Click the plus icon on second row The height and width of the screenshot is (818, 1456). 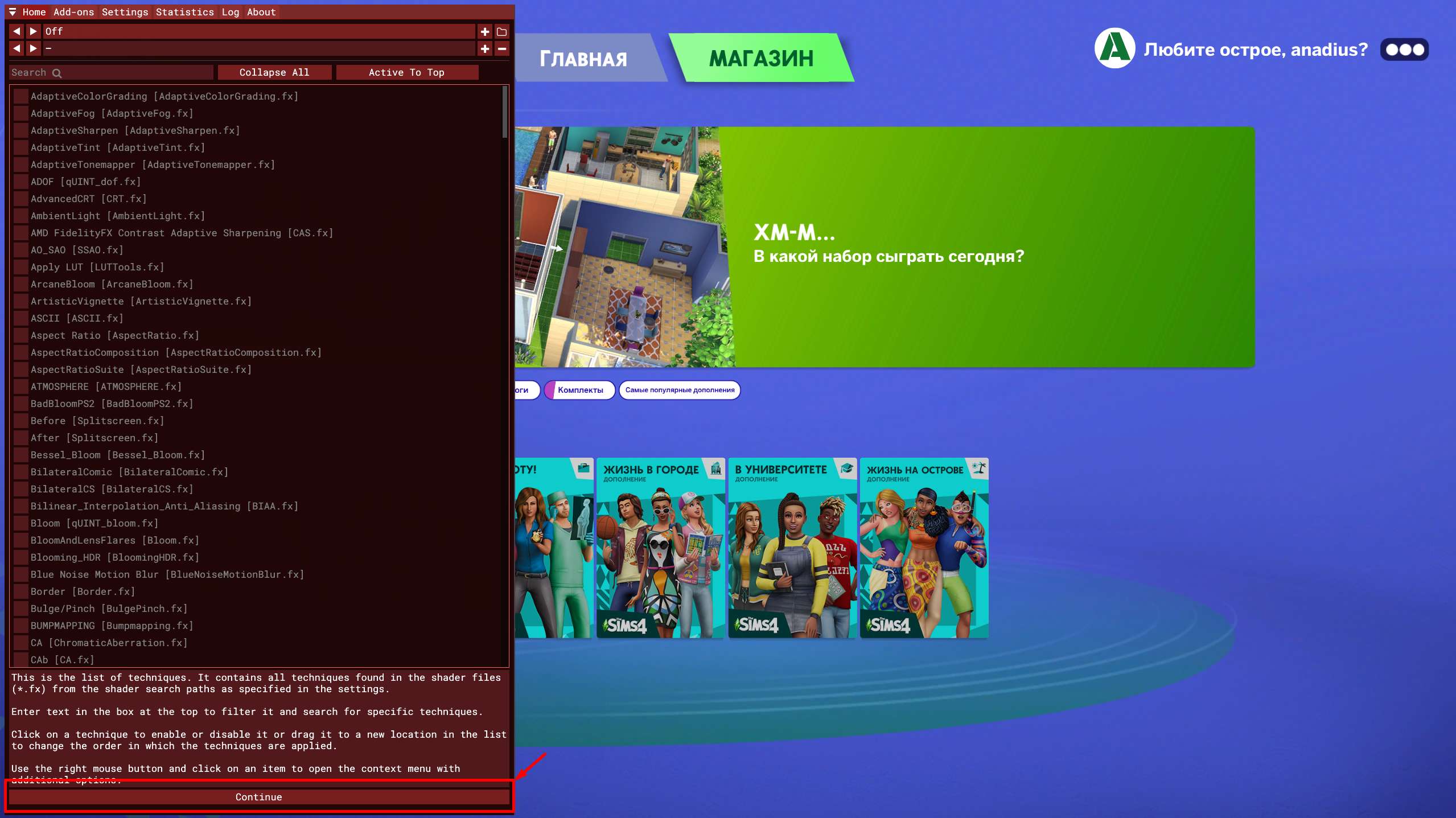(x=485, y=49)
